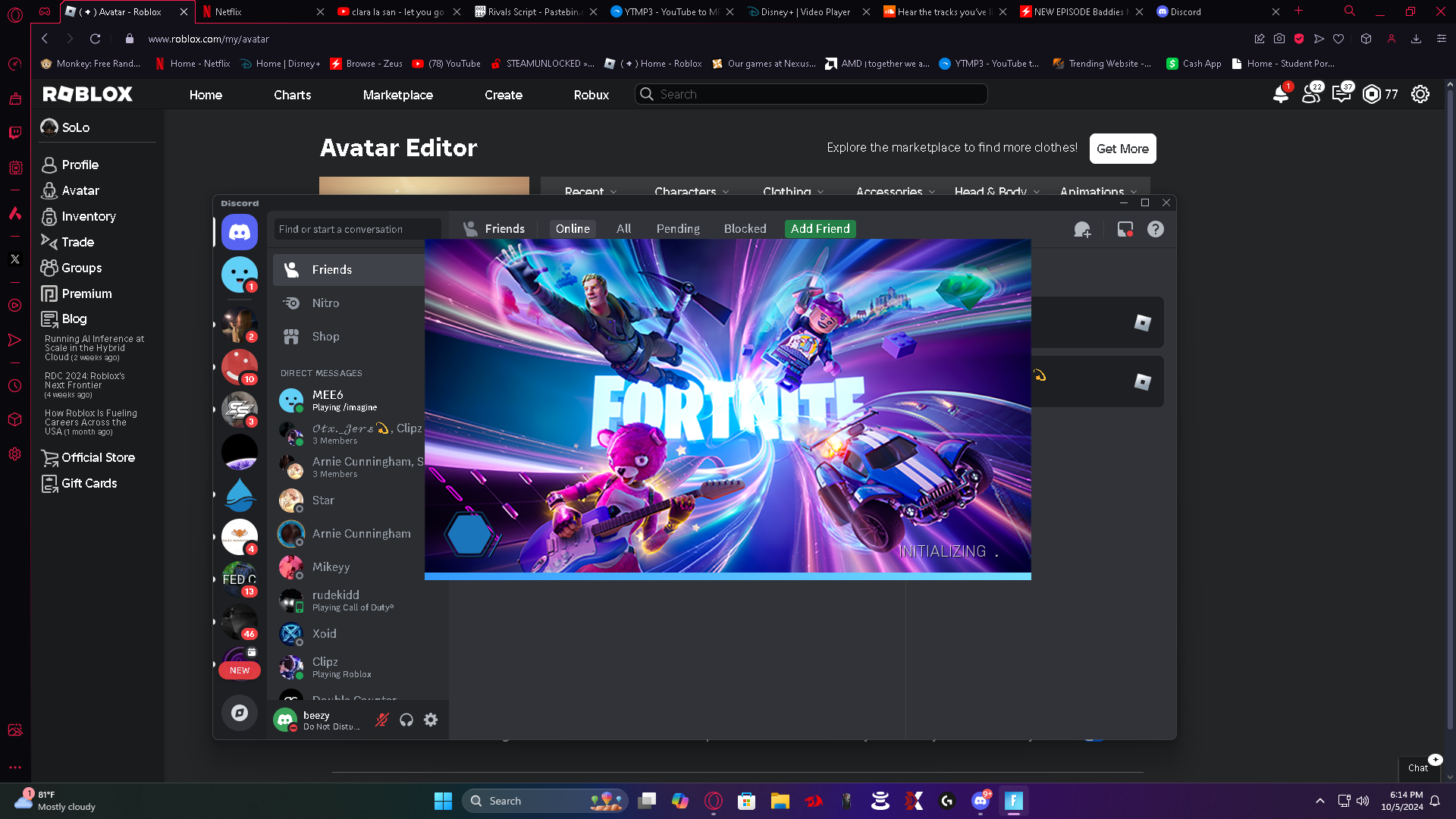Image resolution: width=1456 pixels, height=819 pixels.
Task: Click the Add Friend button
Action: pos(820,229)
